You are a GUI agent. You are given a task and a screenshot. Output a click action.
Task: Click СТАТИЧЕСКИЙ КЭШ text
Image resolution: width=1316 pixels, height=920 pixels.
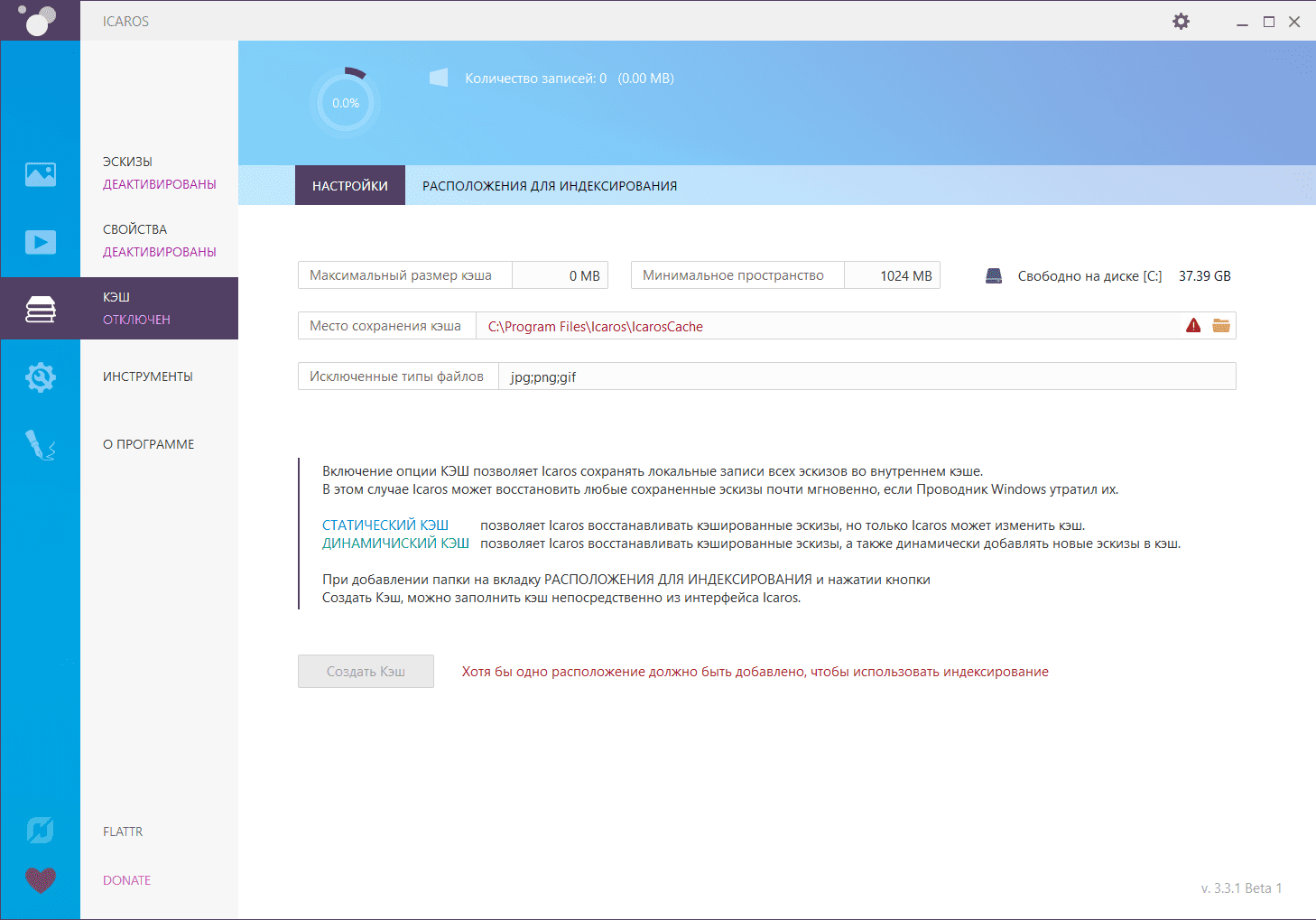[x=385, y=525]
